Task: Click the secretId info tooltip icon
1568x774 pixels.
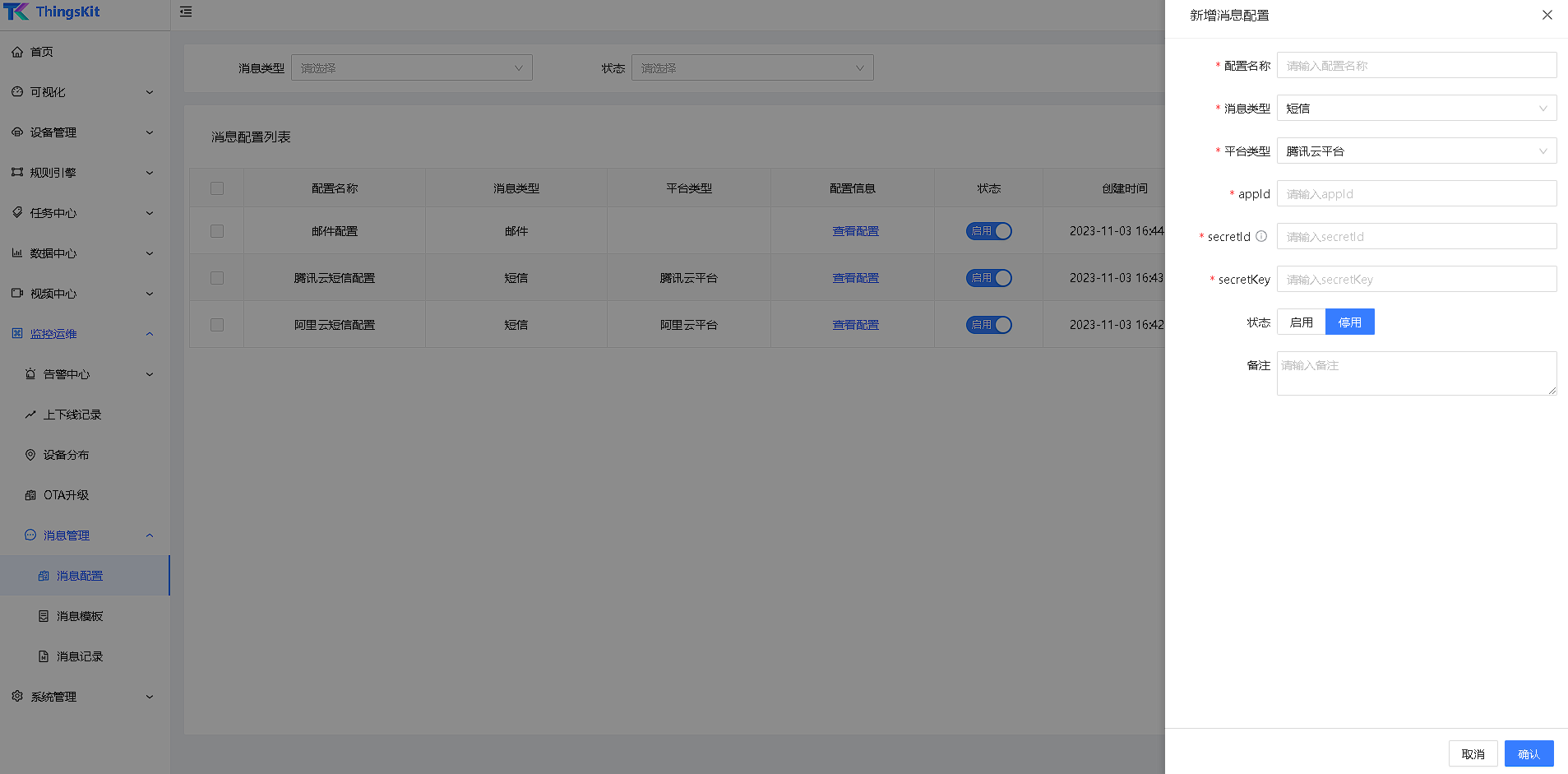Action: point(1261,236)
